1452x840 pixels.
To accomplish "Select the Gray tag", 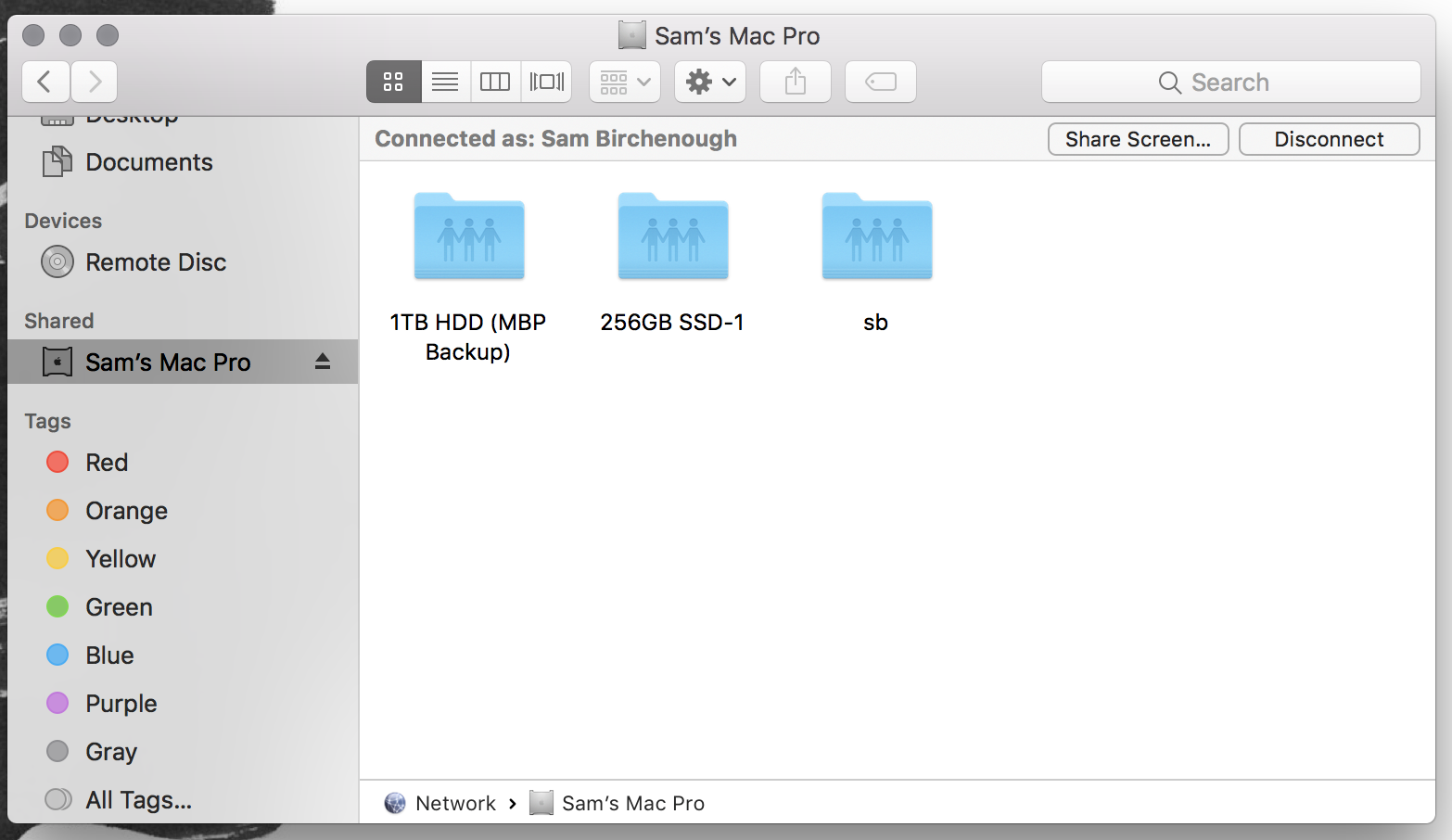I will tap(183, 751).
